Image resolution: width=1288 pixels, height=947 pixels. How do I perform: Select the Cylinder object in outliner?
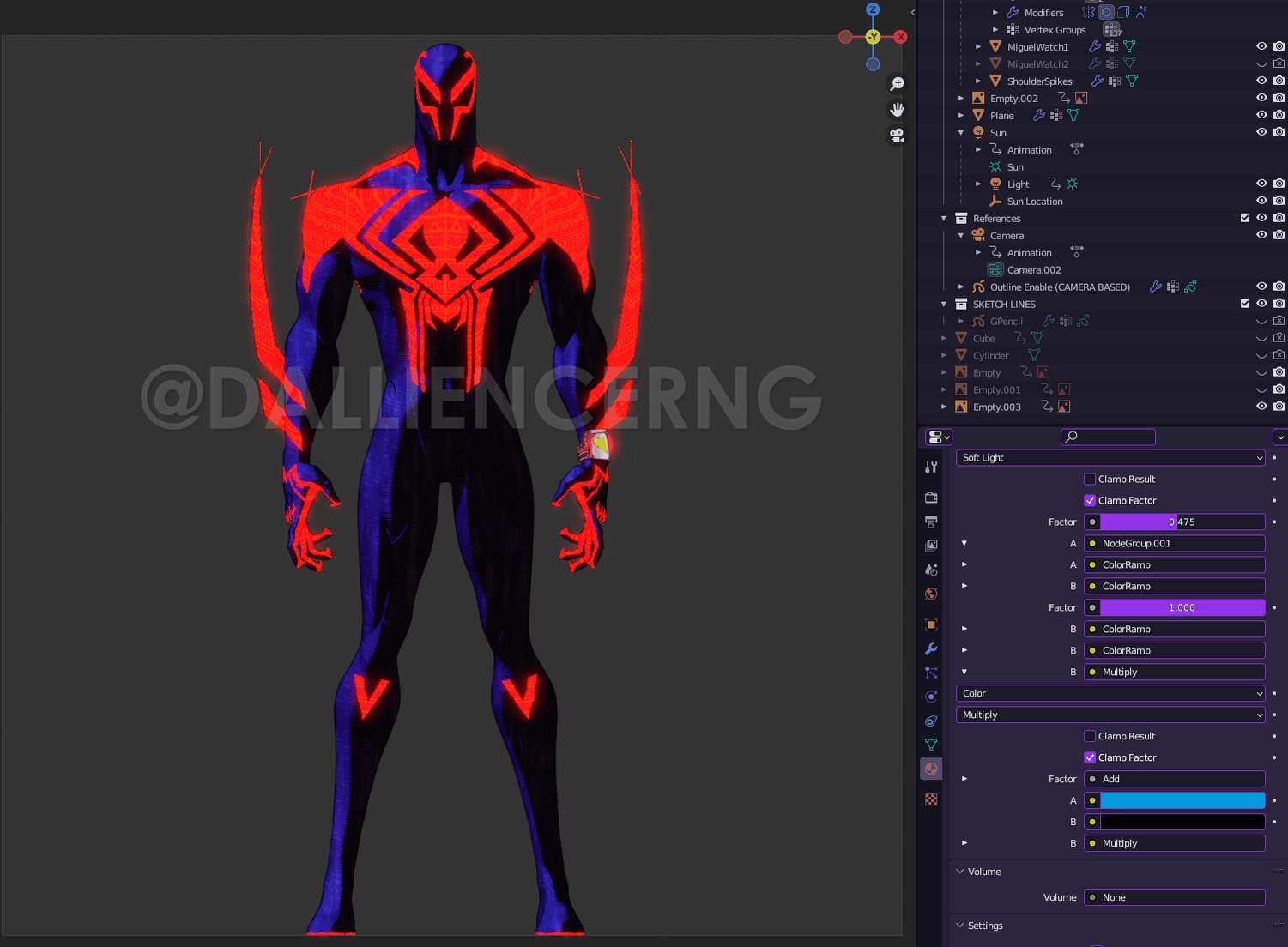pos(990,355)
